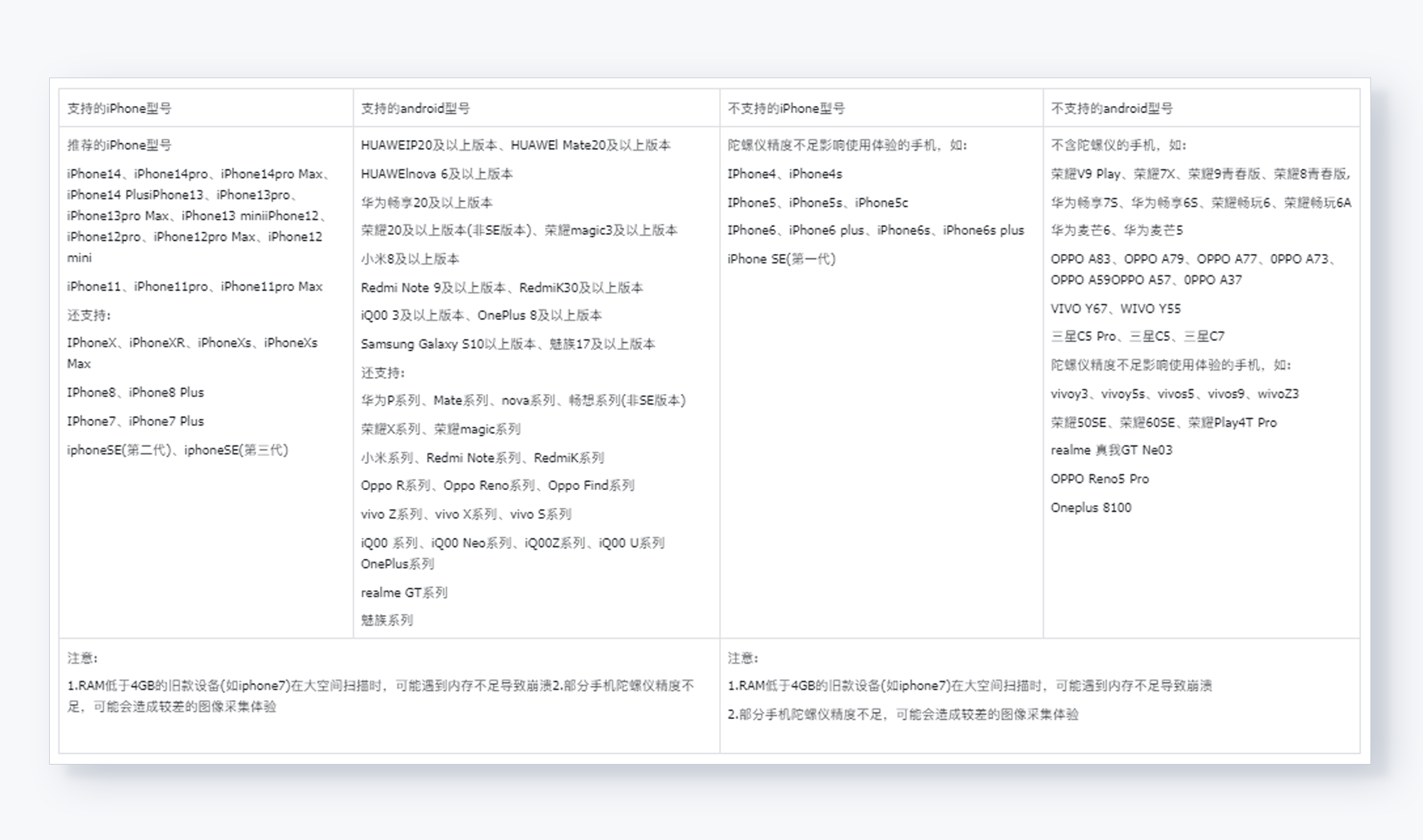
Task: Click the line '华为畅享20及以上版本'
Action: coord(426,203)
